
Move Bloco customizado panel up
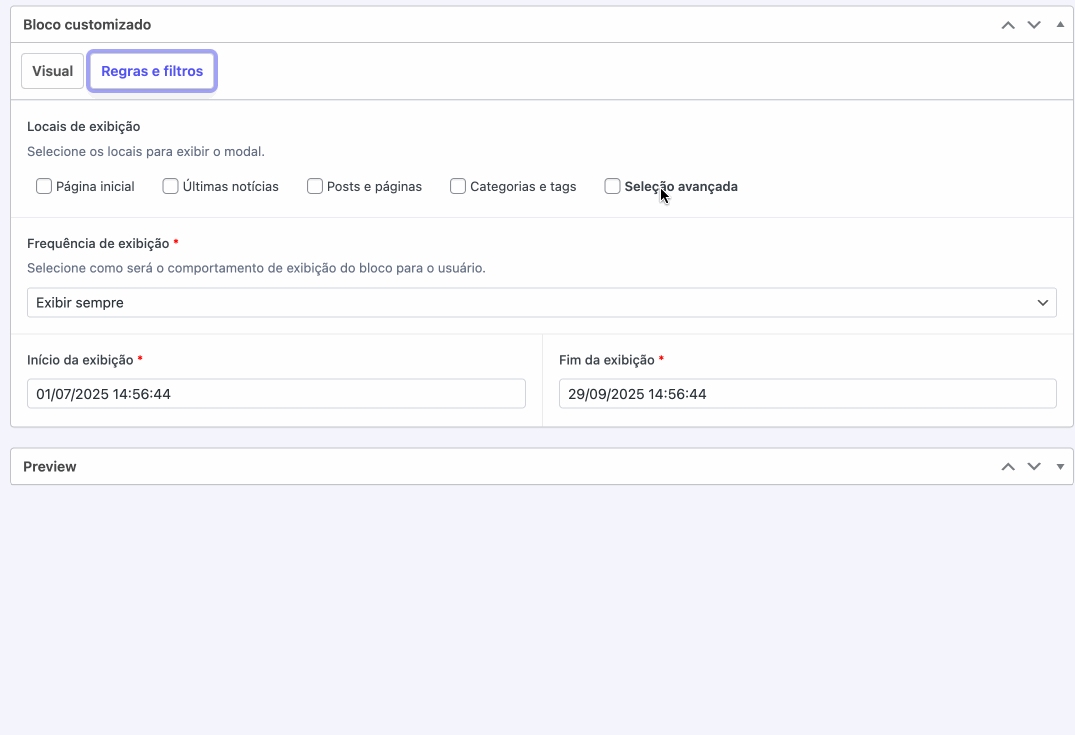pyautogui.click(x=1008, y=25)
